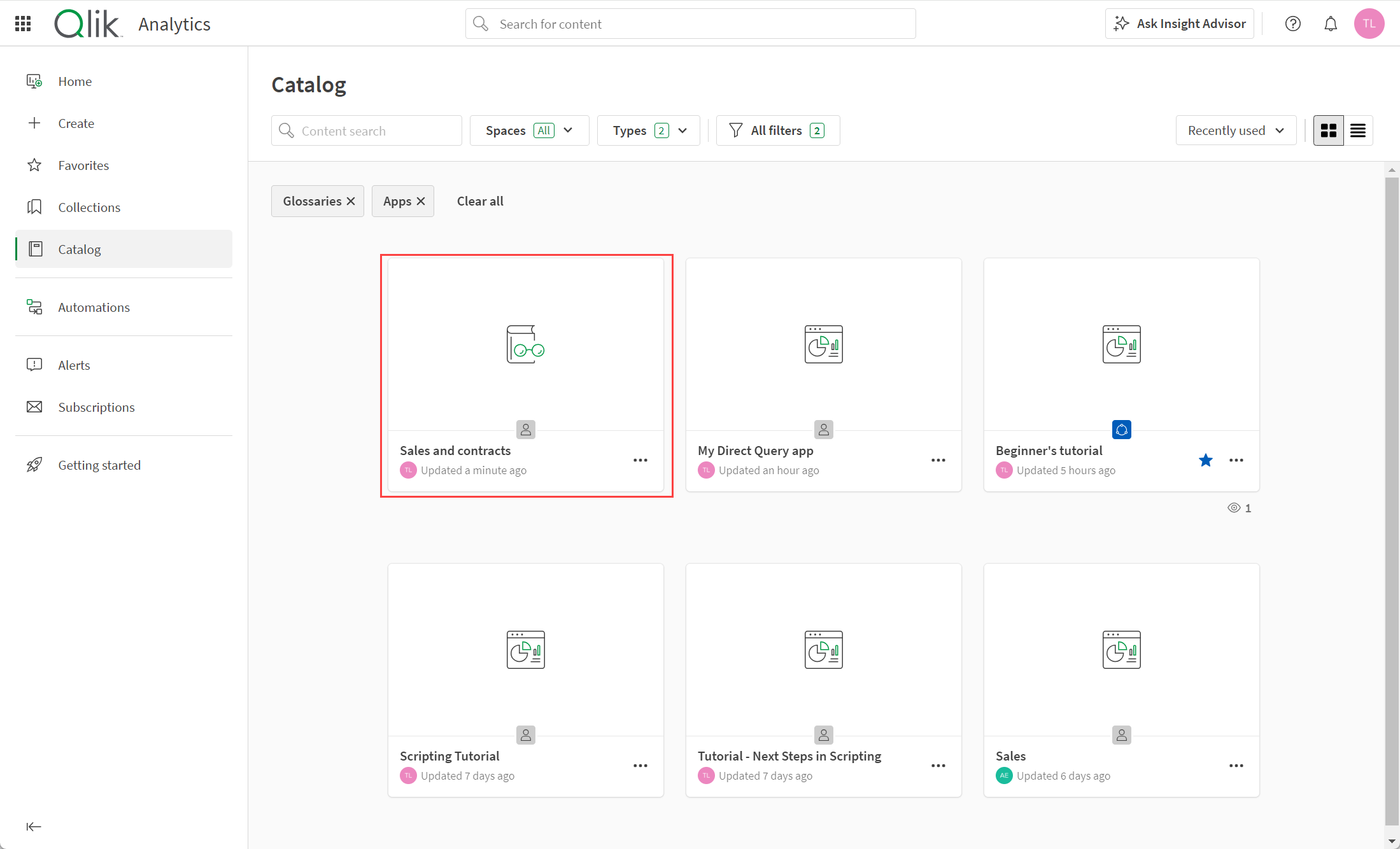Click the Alerts sidebar icon
This screenshot has height=849, width=1400.
[34, 365]
